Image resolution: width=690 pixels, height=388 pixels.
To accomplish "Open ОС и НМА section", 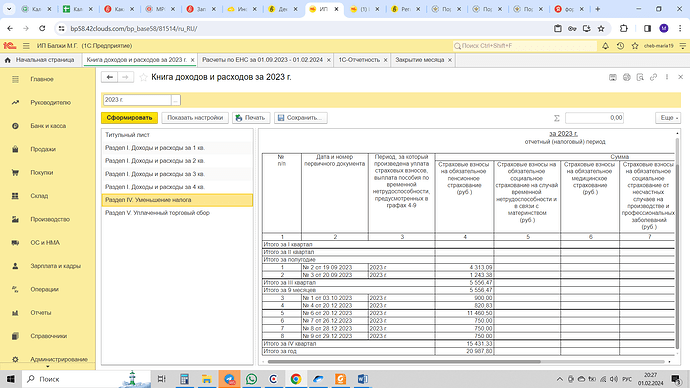I will (x=45, y=242).
